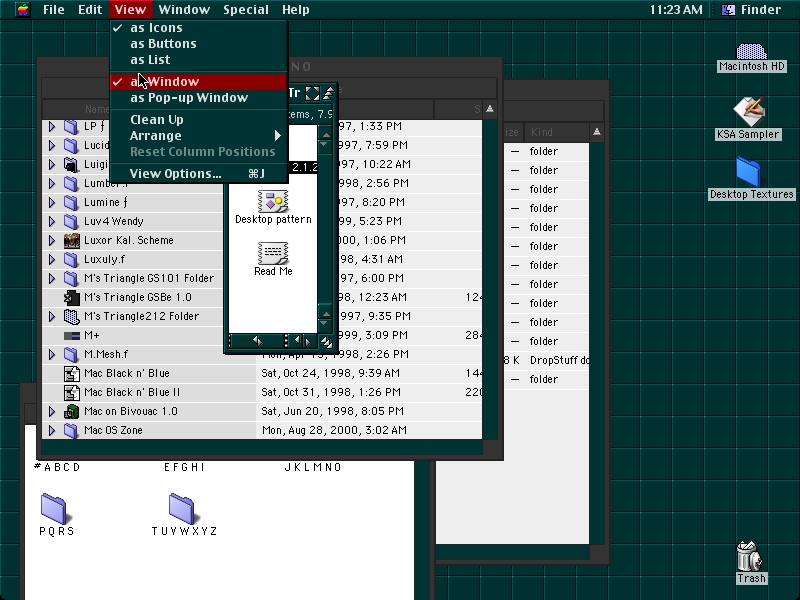Expand the Luxor Kal. Scheme triangle

coord(52,240)
